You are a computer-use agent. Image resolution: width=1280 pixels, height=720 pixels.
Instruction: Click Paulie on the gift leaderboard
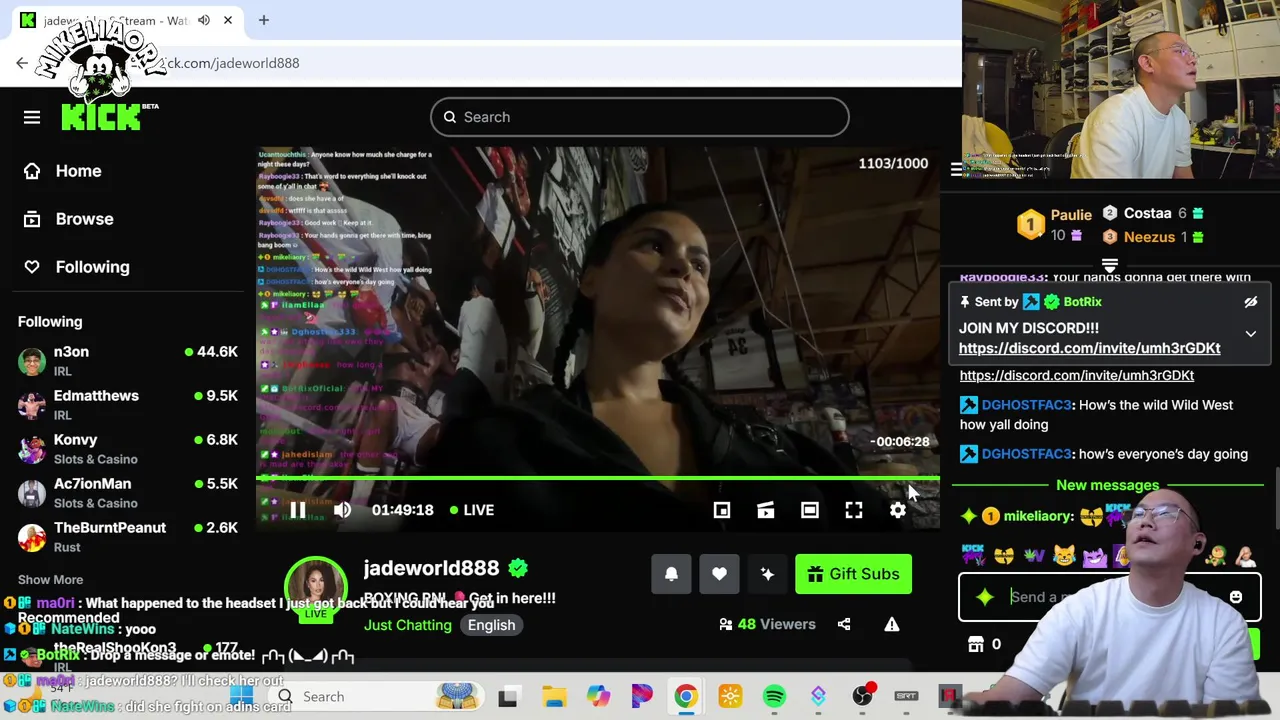[x=1071, y=214]
